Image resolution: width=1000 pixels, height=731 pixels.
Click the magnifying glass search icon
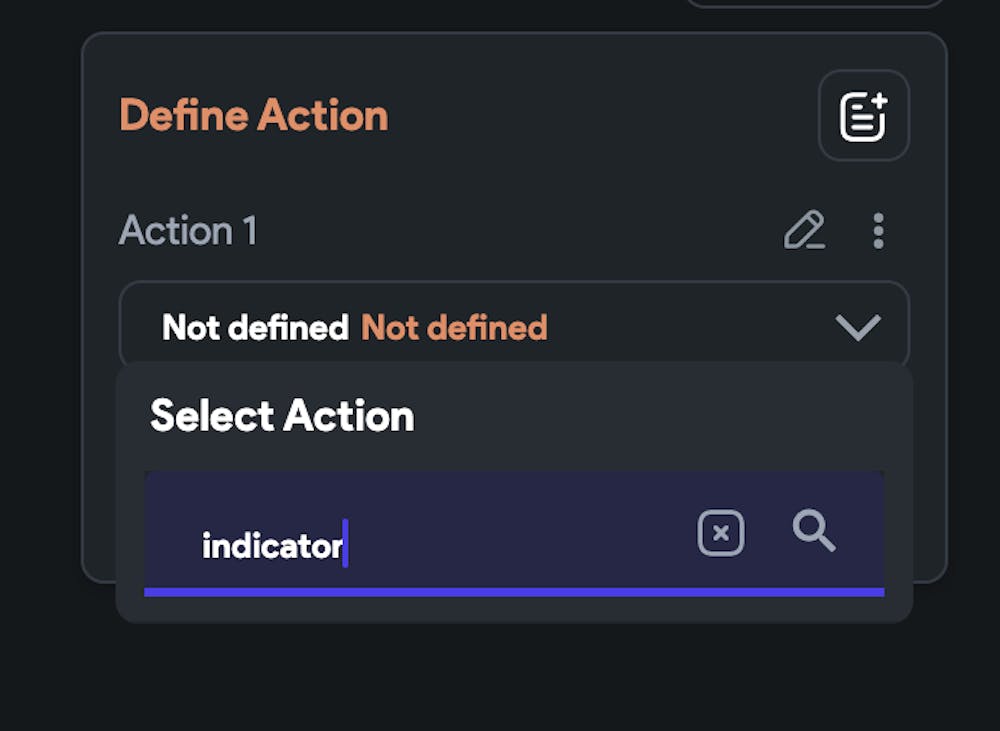pyautogui.click(x=814, y=531)
